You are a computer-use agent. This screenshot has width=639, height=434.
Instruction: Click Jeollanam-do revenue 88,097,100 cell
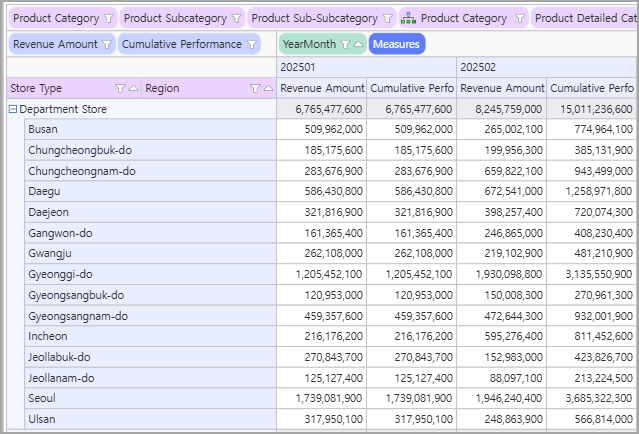click(x=502, y=378)
